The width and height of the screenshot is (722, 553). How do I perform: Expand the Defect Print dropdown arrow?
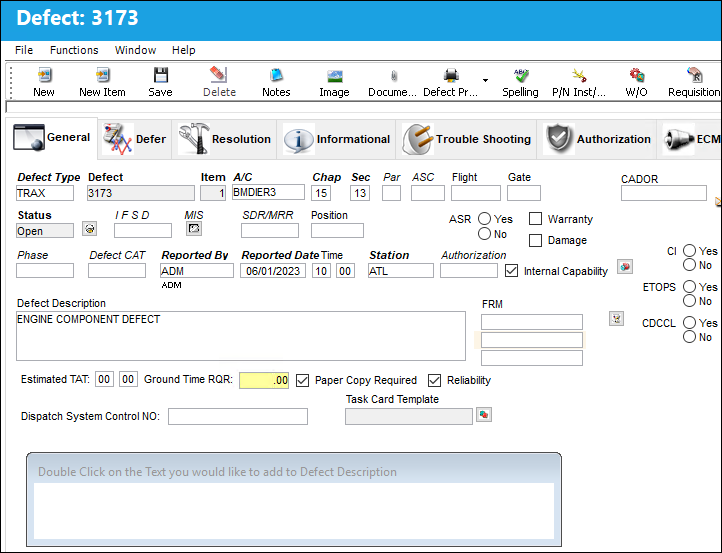(x=485, y=81)
